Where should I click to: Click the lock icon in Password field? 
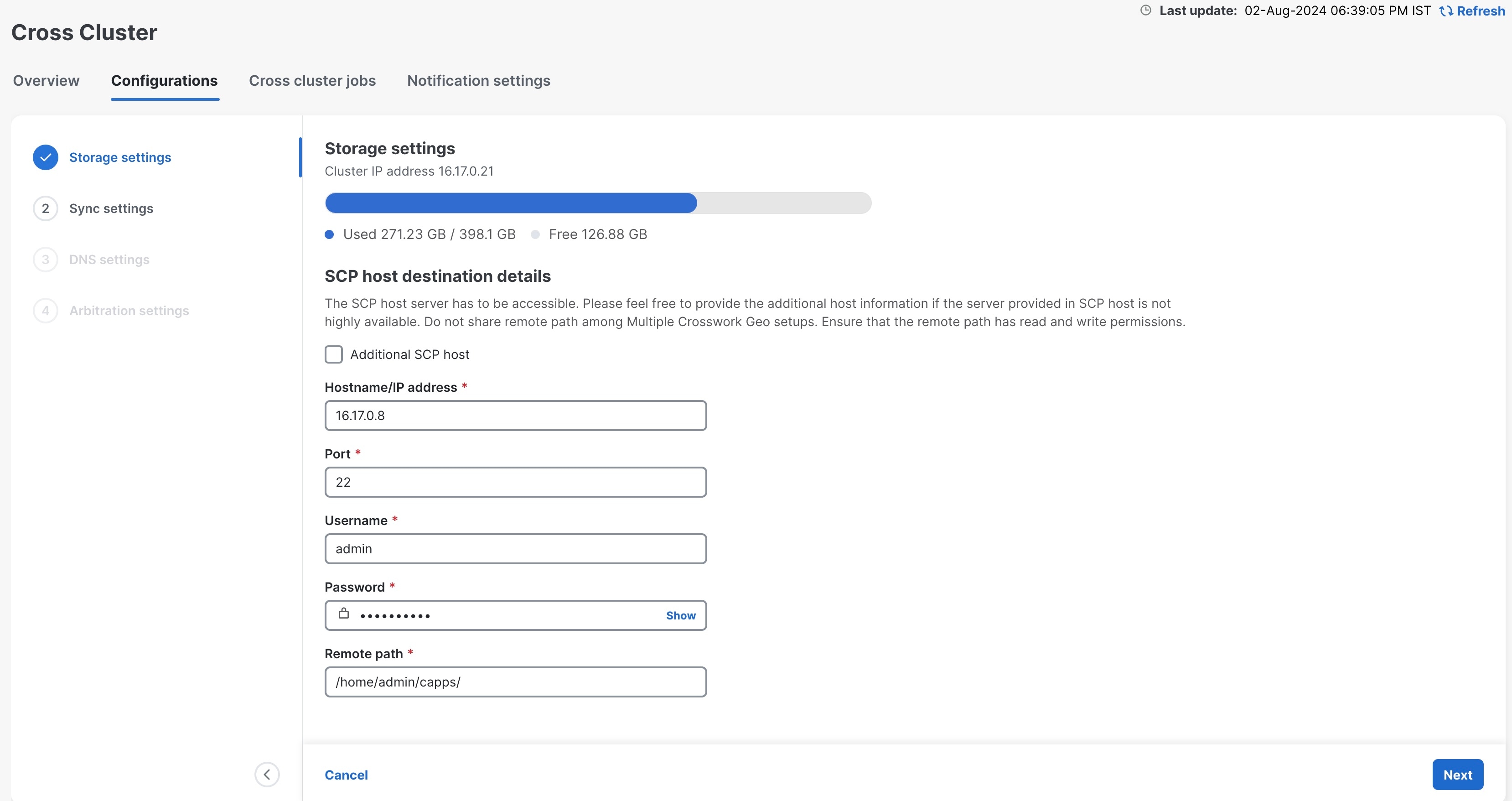point(344,614)
